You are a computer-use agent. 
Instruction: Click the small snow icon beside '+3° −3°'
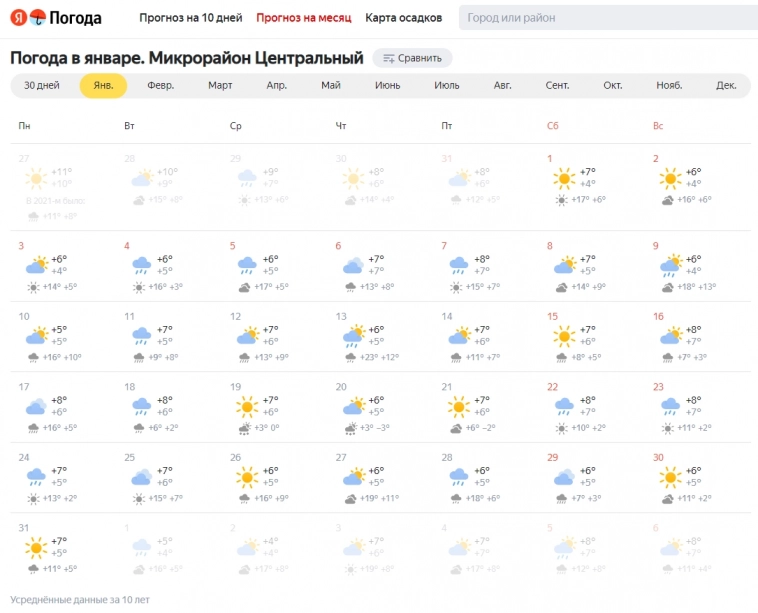(350, 428)
